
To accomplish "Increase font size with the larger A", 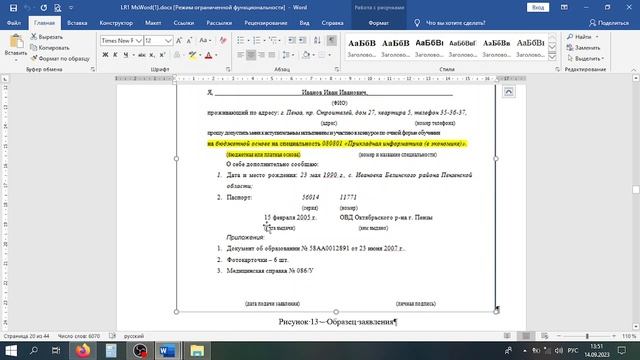I will 179,40.
